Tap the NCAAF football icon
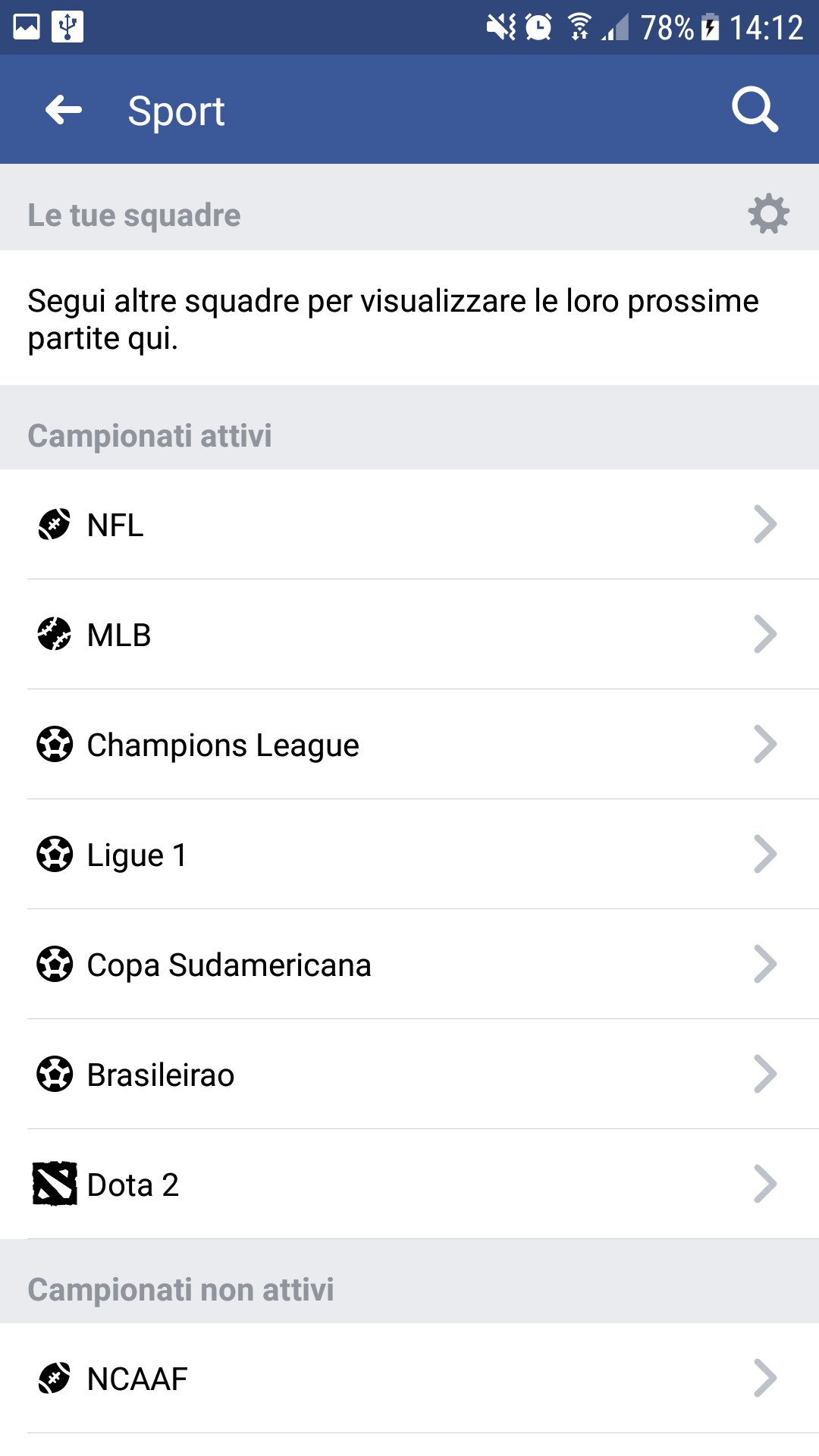This screenshot has height=1456, width=819. [55, 1378]
